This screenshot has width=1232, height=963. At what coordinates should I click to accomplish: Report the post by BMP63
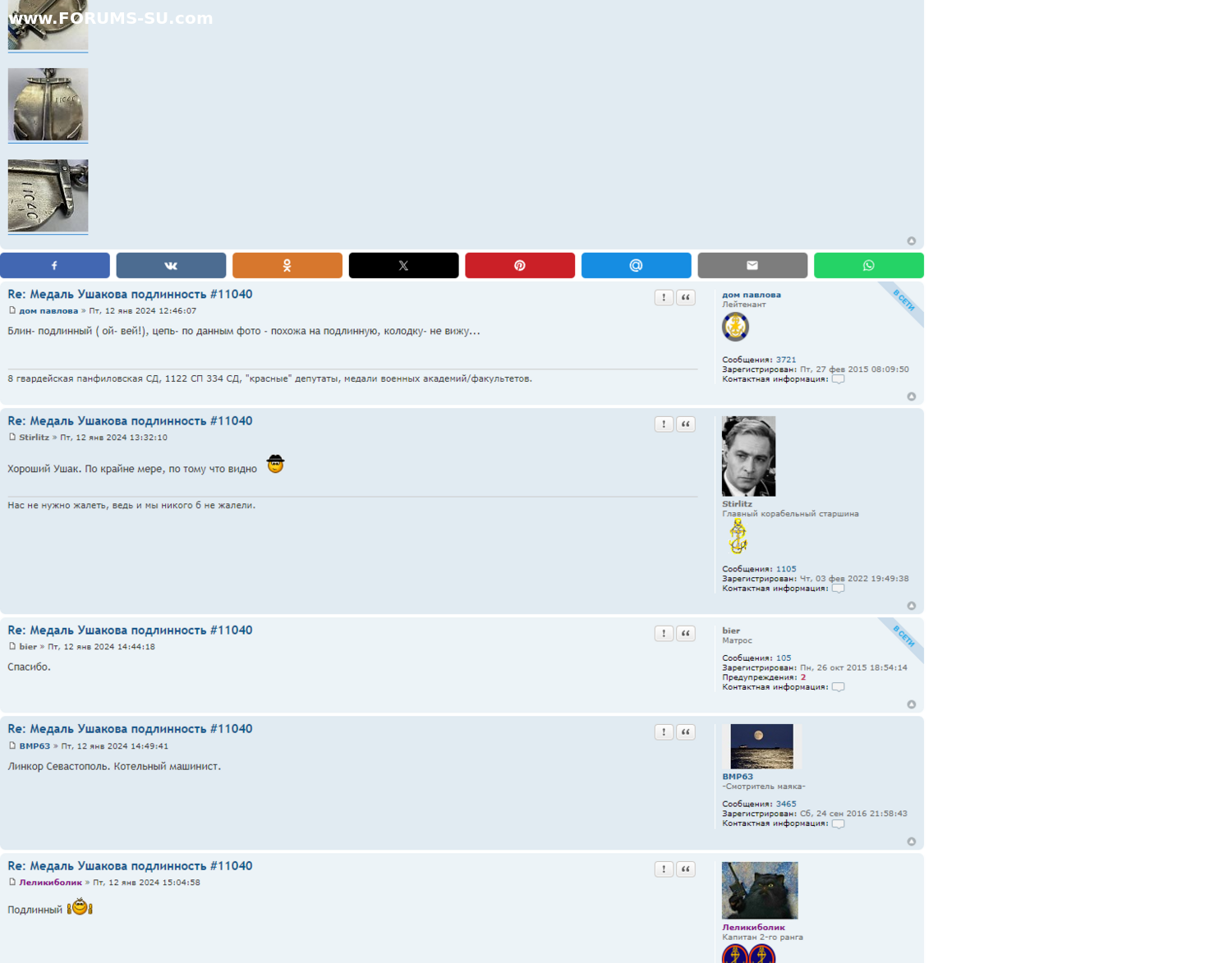tap(664, 732)
